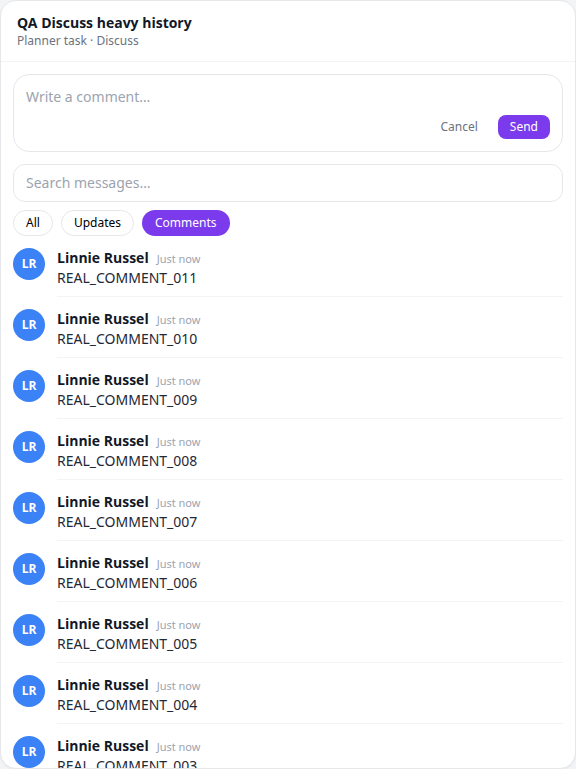Click the LR avatar beside REAL_COMMENT_009

29,386
